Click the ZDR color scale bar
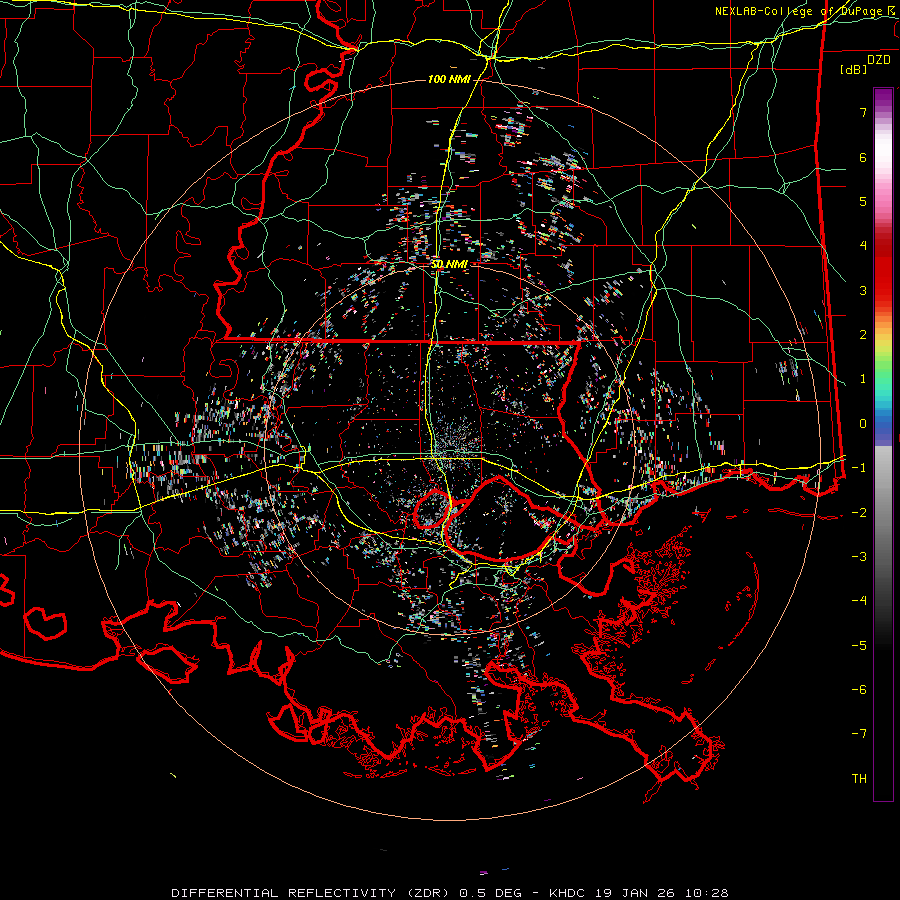This screenshot has height=900, width=900. point(883,444)
